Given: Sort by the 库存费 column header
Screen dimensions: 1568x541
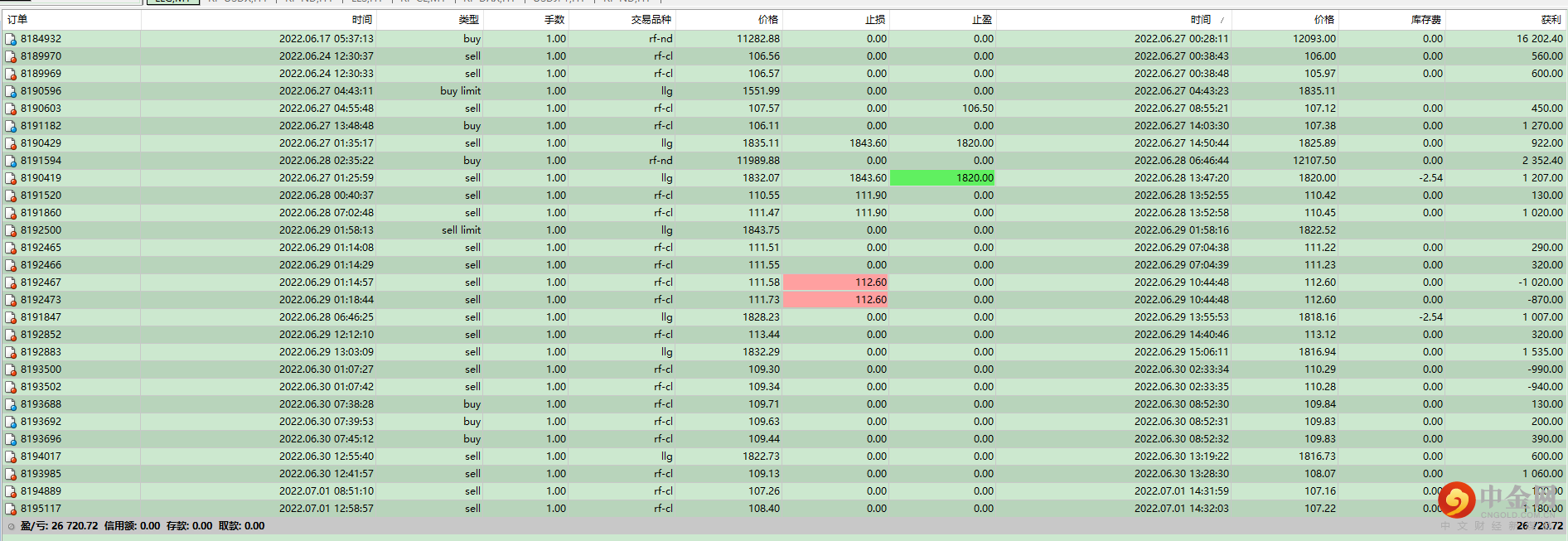Looking at the screenshot, I should point(1392,19).
